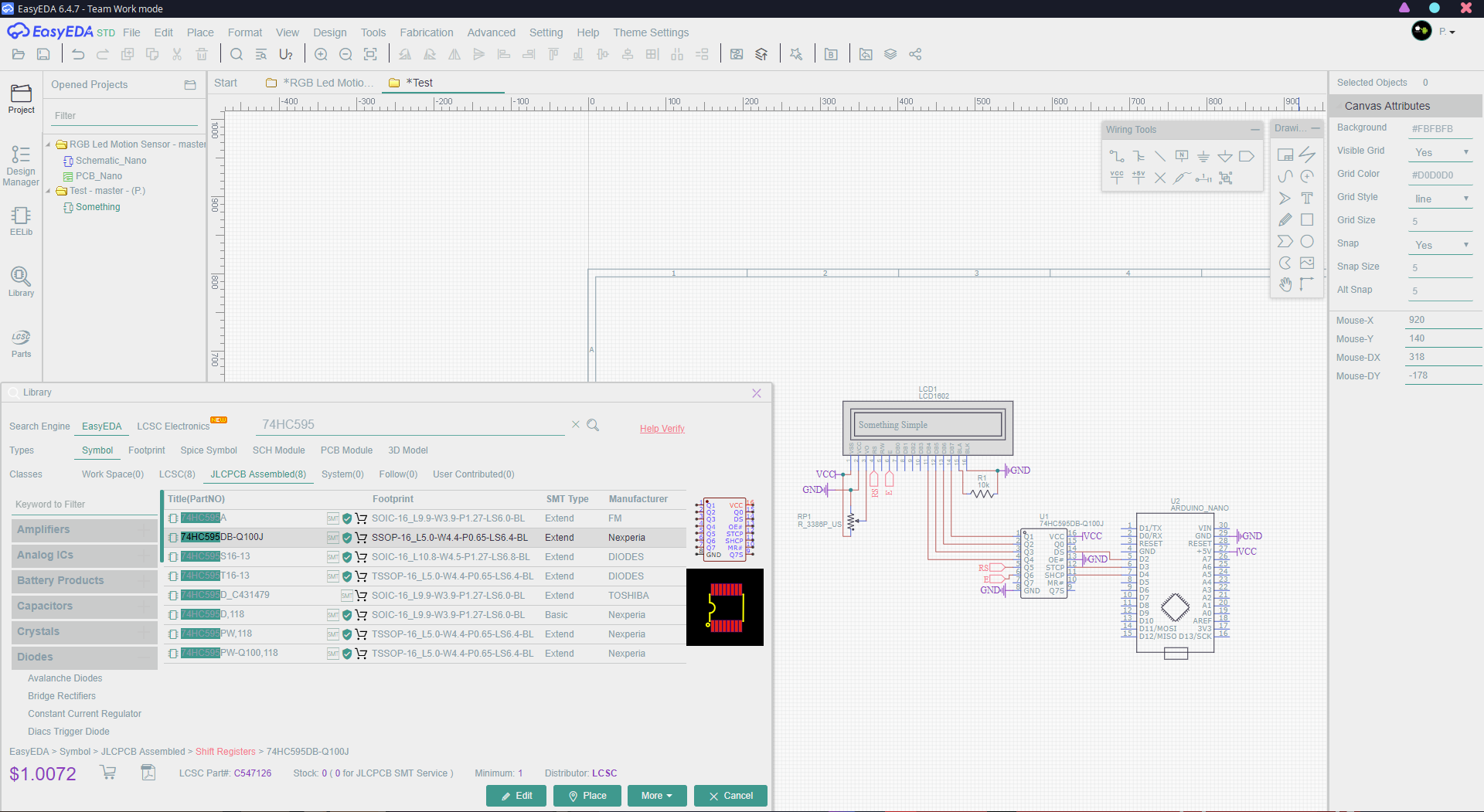Screen dimensions: 1484x812
Task: Select the Pencil freehand draw tool
Action: point(1285,219)
